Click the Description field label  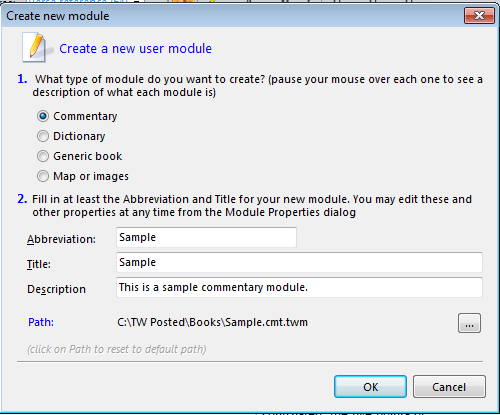pos(56,289)
